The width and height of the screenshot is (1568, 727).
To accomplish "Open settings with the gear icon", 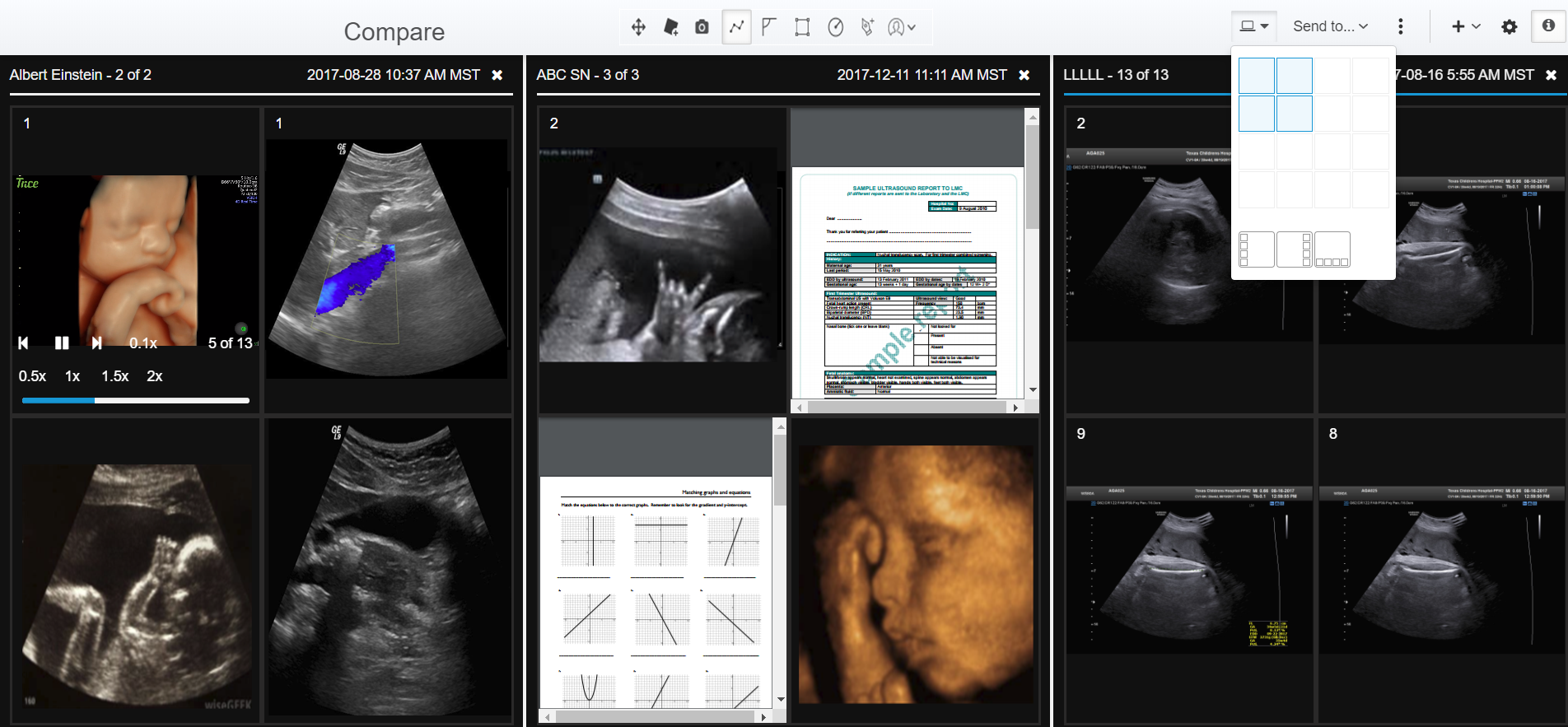I will (1509, 26).
